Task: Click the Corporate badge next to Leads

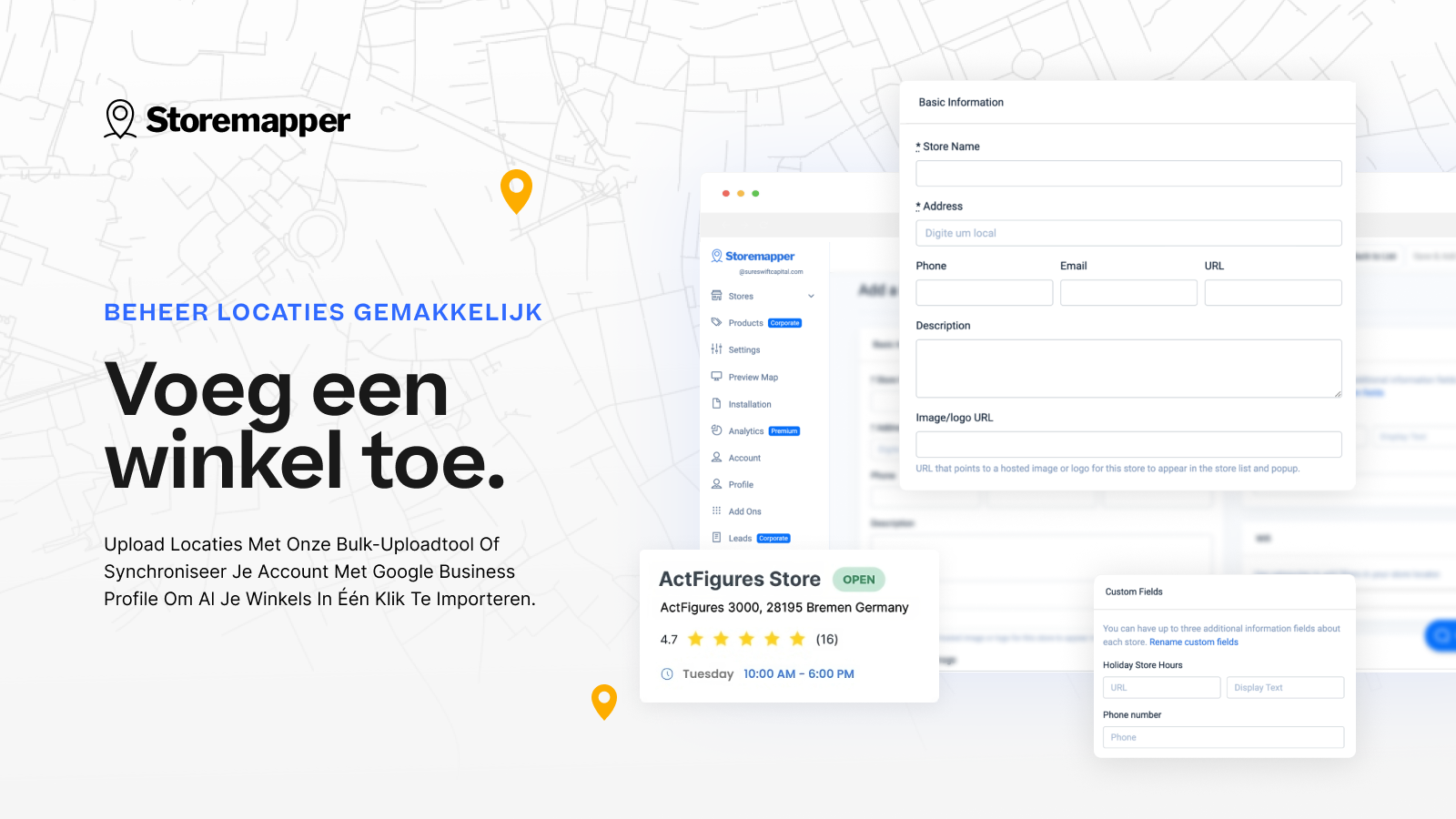Action: coord(773,539)
